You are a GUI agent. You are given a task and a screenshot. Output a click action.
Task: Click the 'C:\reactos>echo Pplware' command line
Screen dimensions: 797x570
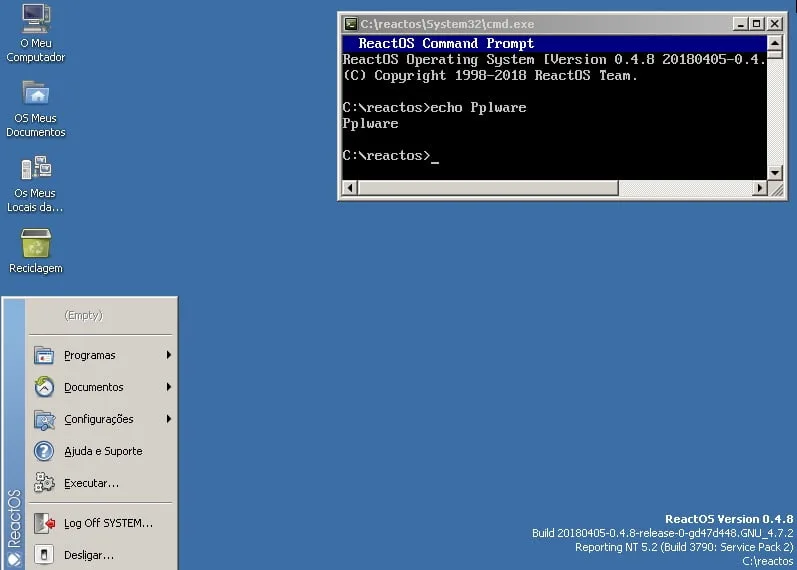tap(434, 107)
